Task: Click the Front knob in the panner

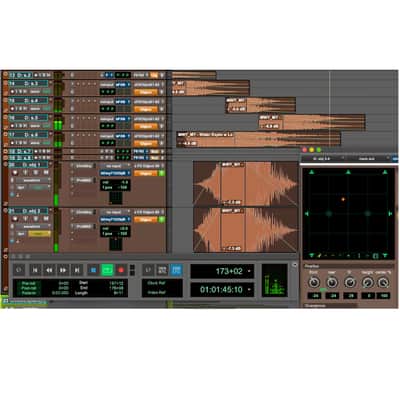Action: [x=314, y=283]
